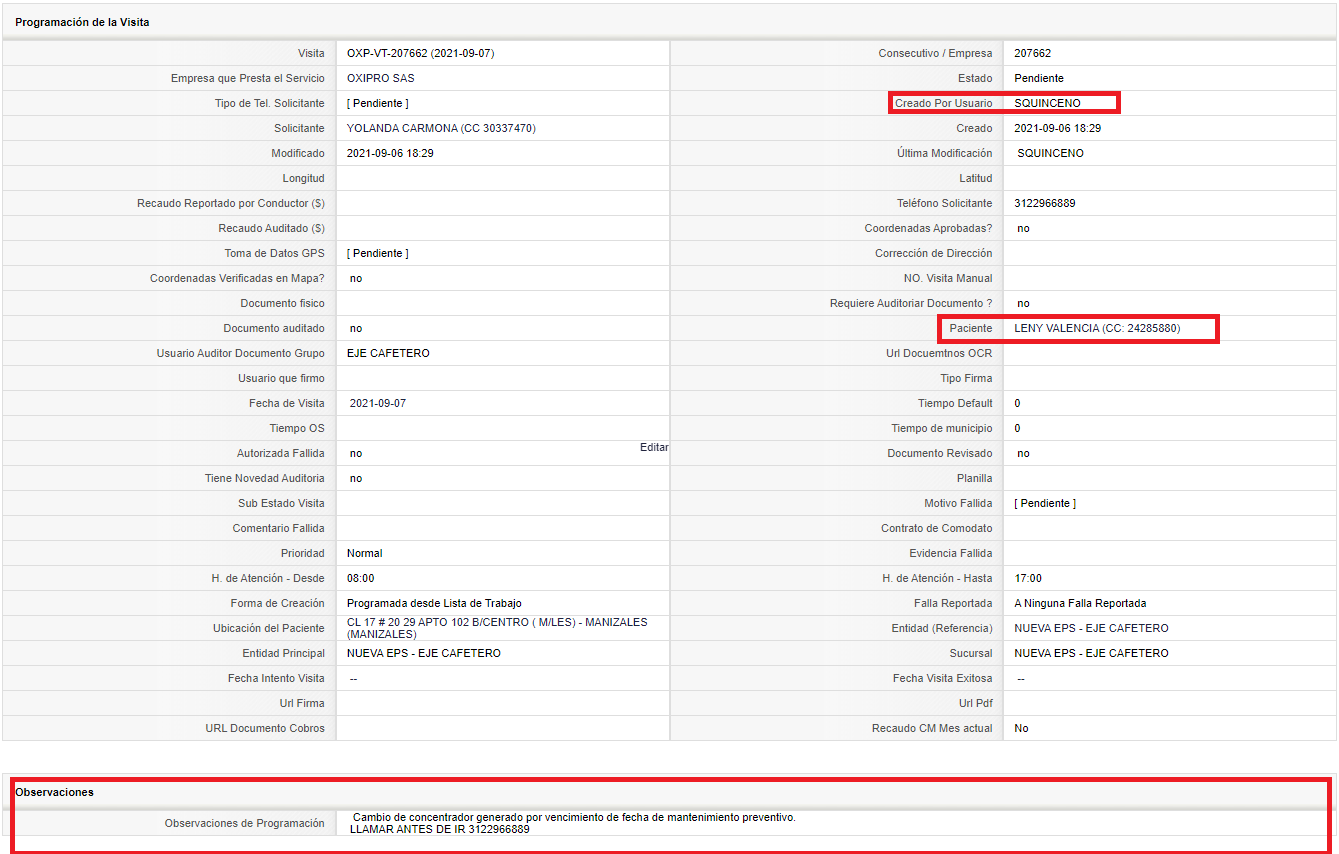Click the Programación de la Visita header
The image size is (1339, 854).
pyautogui.click(x=82, y=22)
